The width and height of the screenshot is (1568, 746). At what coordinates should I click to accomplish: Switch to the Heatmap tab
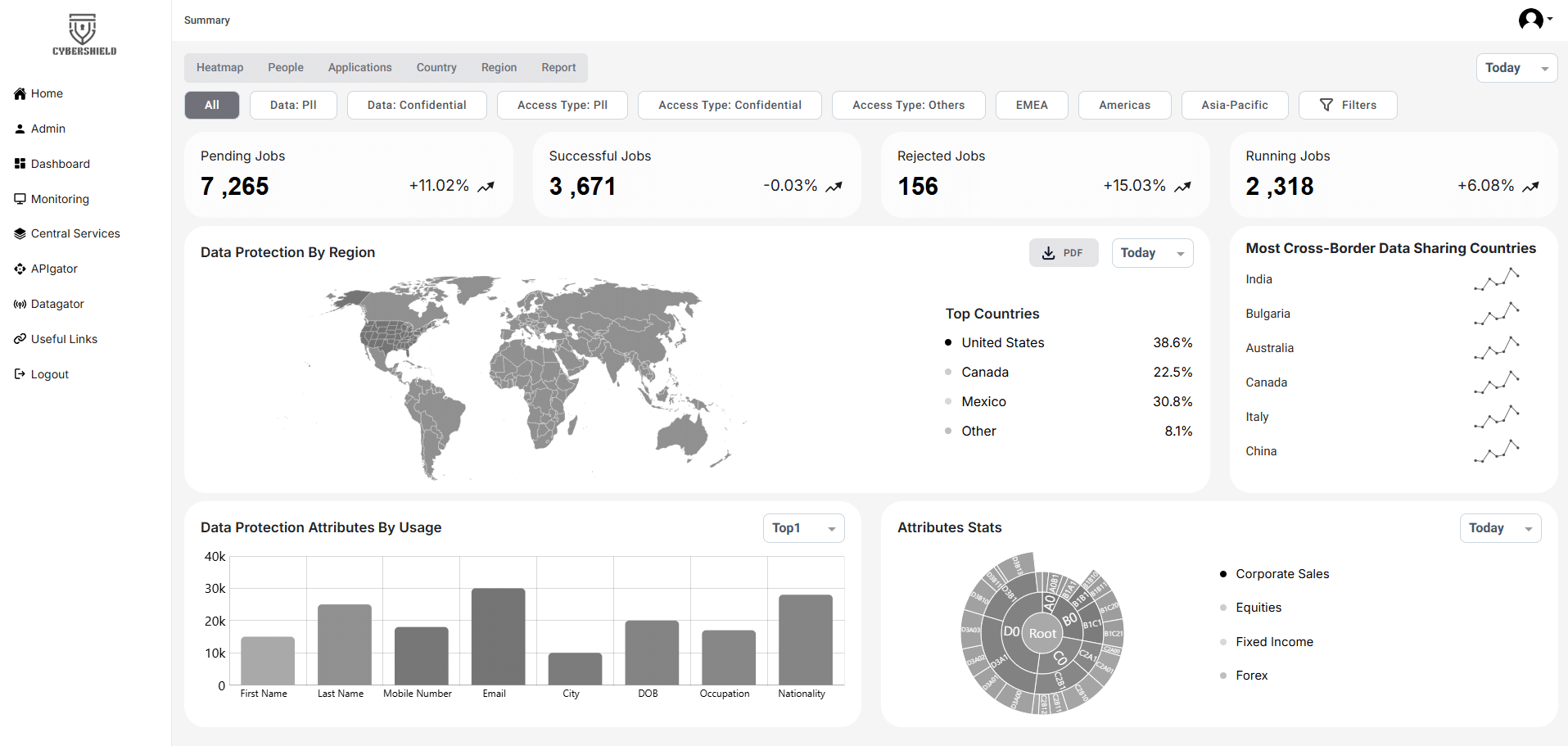tap(219, 68)
